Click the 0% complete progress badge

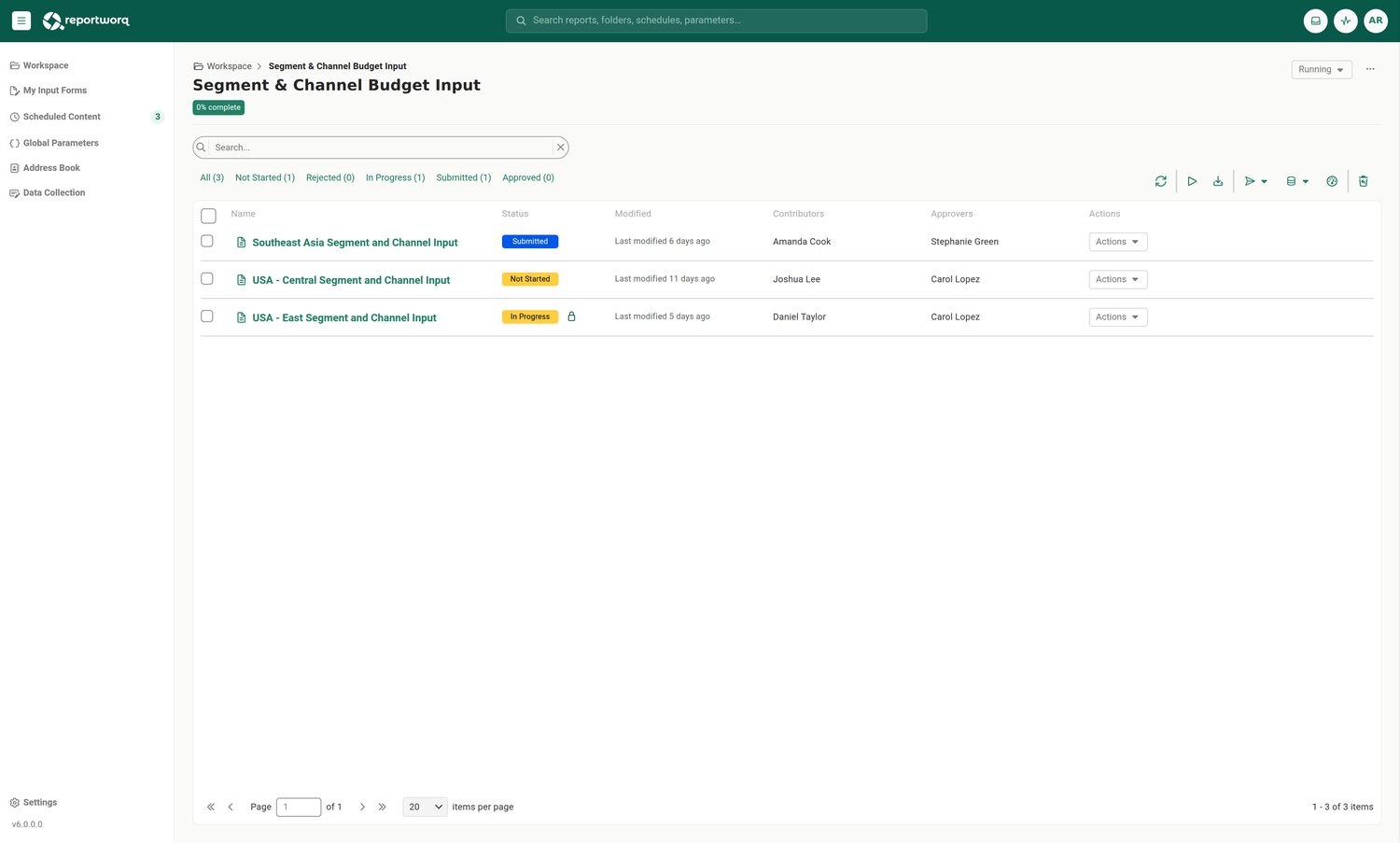pos(218,107)
